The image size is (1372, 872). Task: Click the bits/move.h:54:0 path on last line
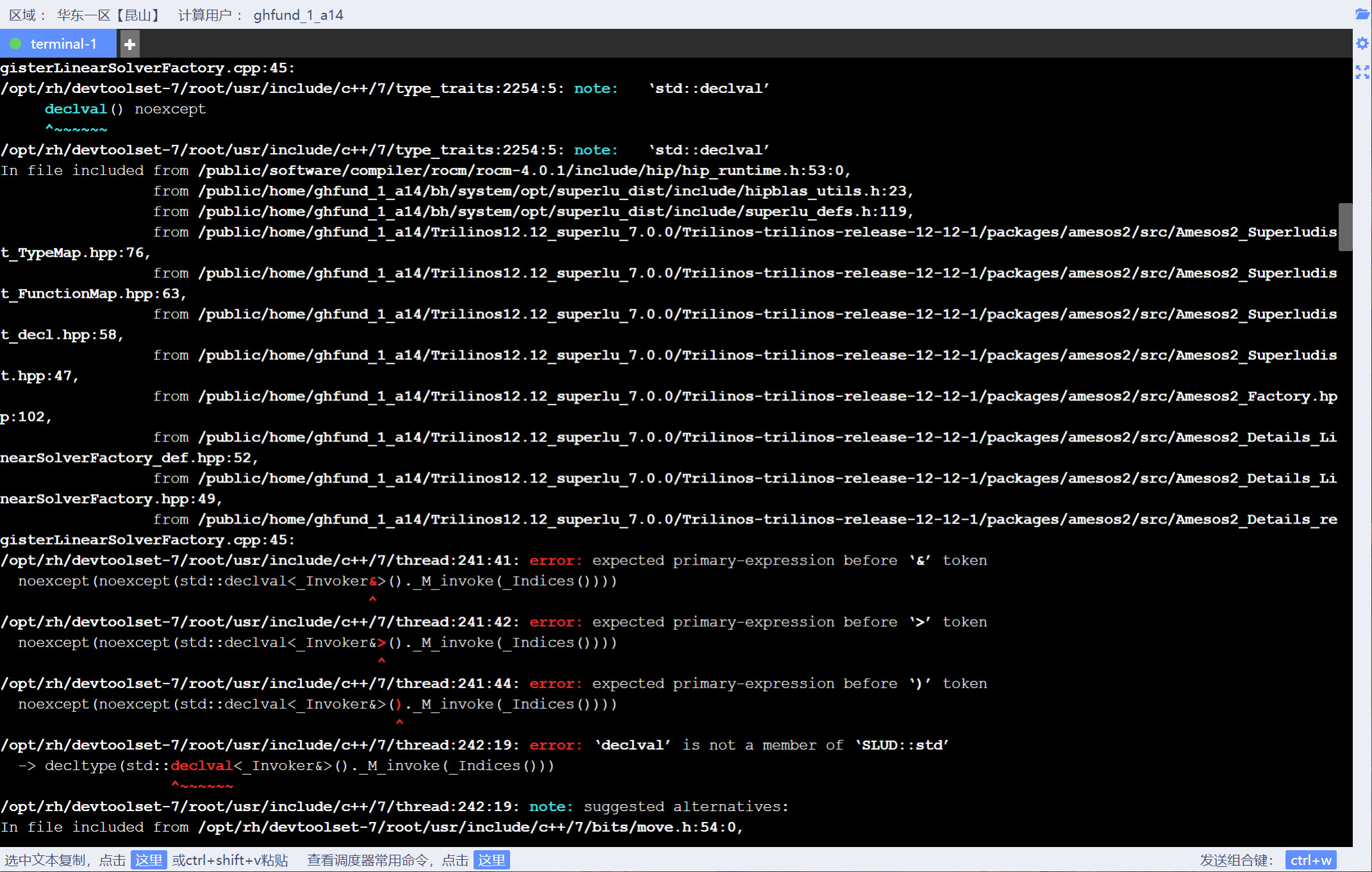point(470,827)
